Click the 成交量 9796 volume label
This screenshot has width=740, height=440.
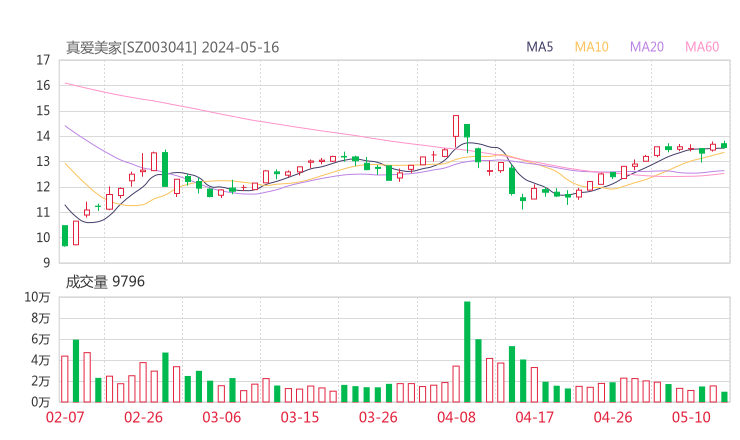click(105, 282)
